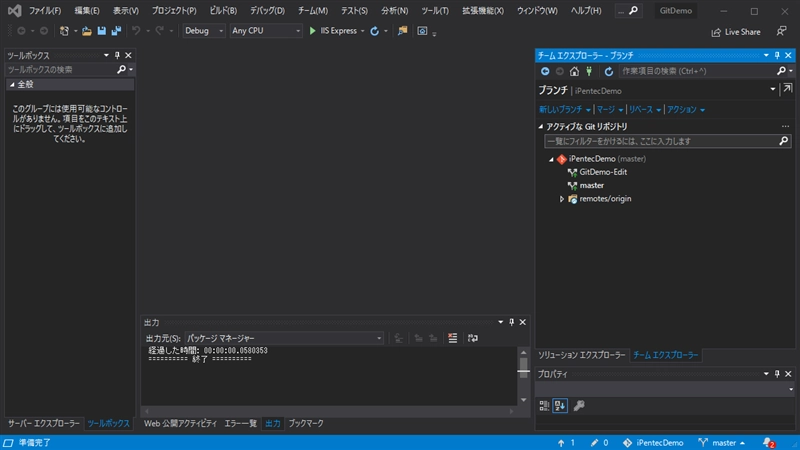Click the Toolbox search field
The image size is (800, 450).
point(61,69)
